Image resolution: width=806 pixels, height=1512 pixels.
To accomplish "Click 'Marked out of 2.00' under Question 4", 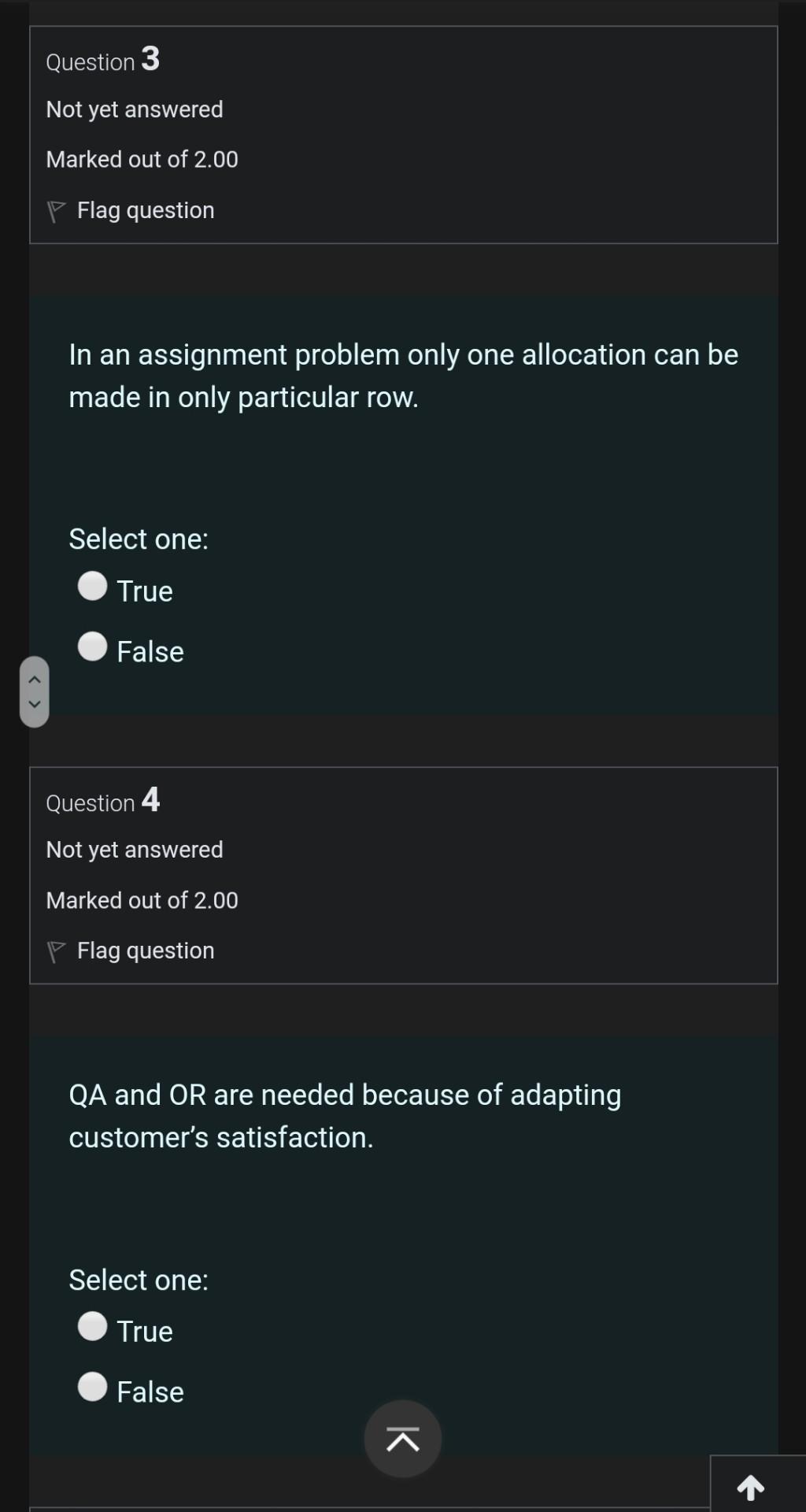I will click(142, 900).
